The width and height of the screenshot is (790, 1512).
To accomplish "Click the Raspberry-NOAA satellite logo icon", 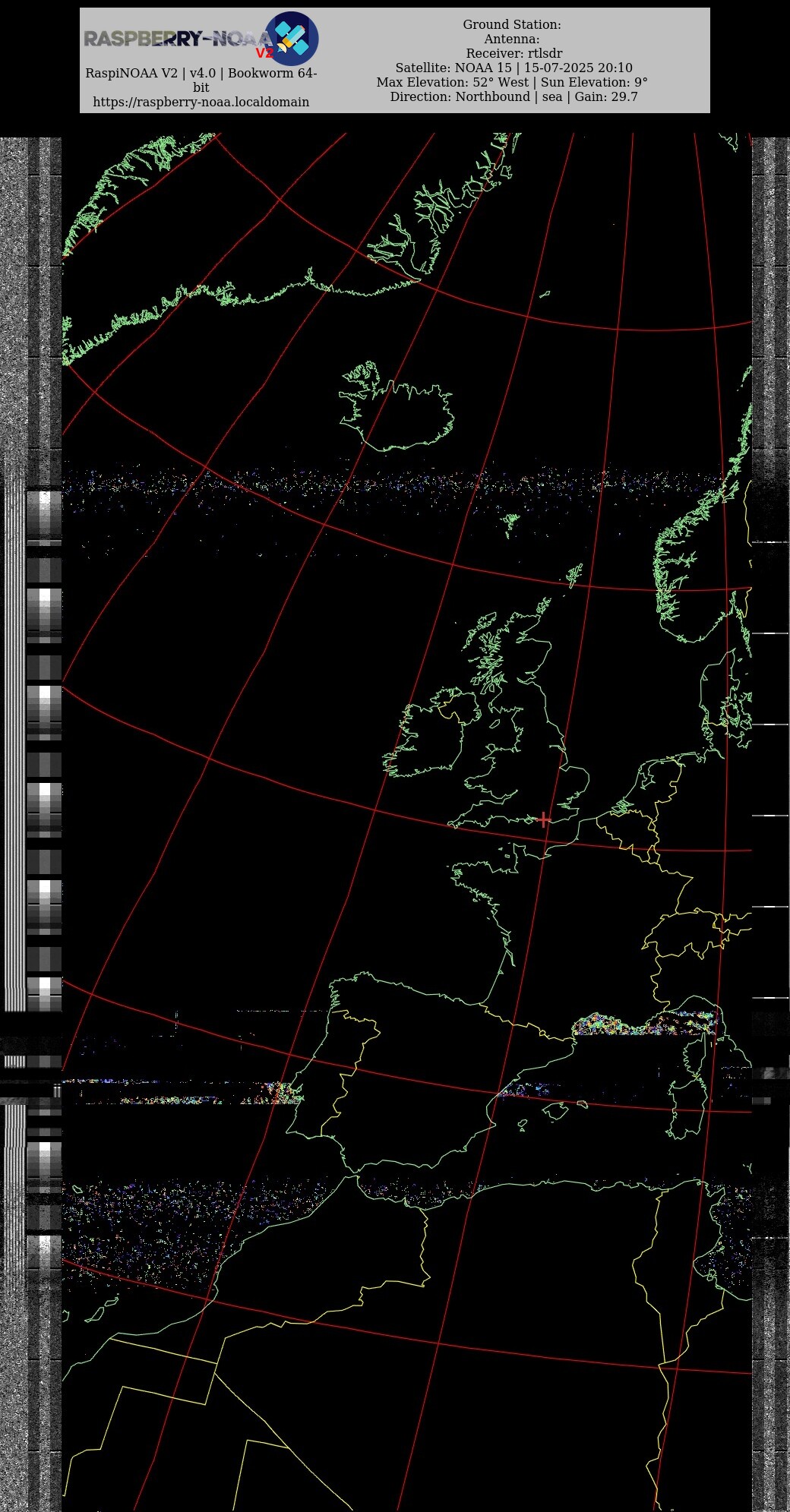I will [291, 39].
